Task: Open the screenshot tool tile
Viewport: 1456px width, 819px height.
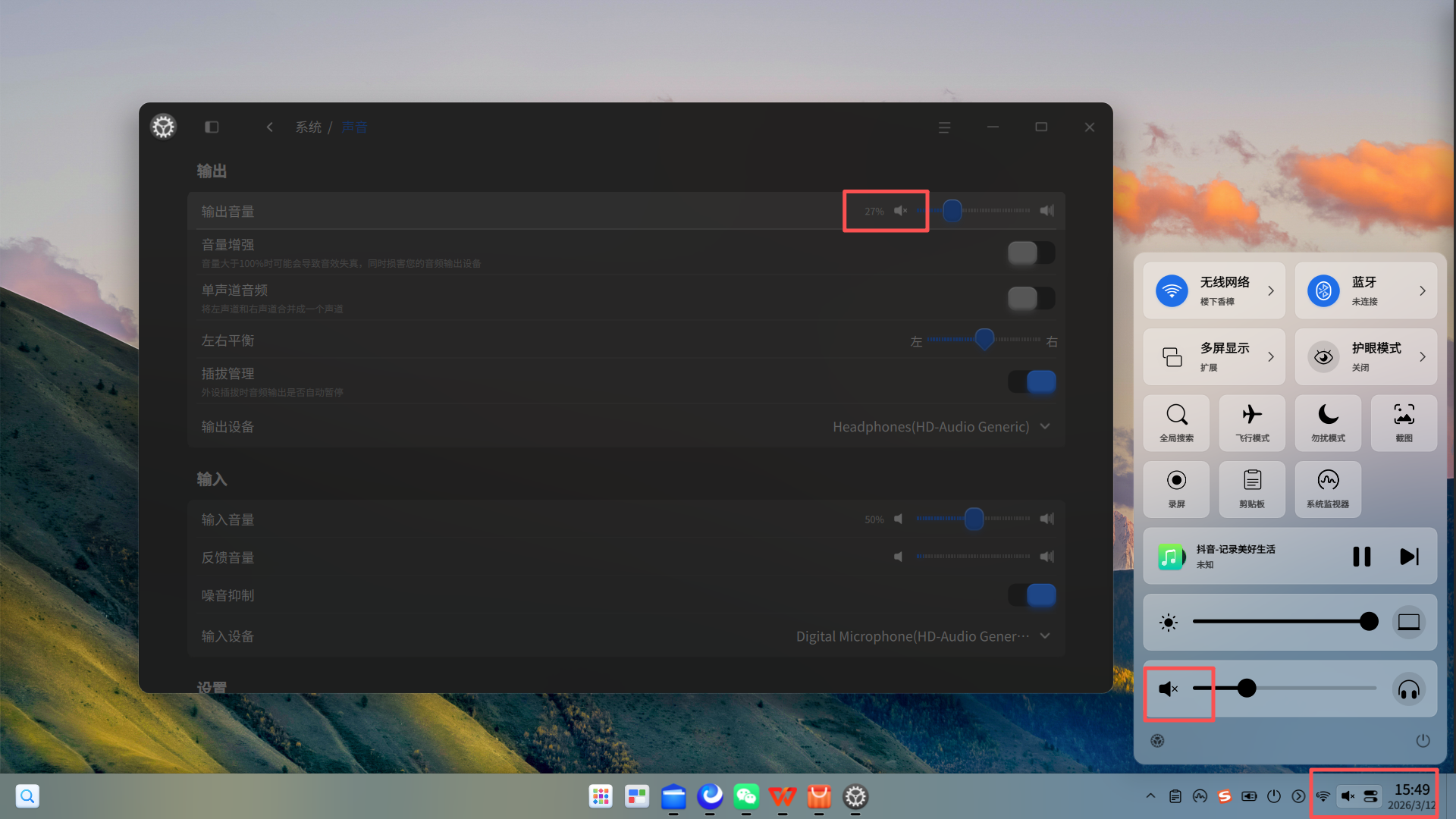Action: tap(1404, 423)
